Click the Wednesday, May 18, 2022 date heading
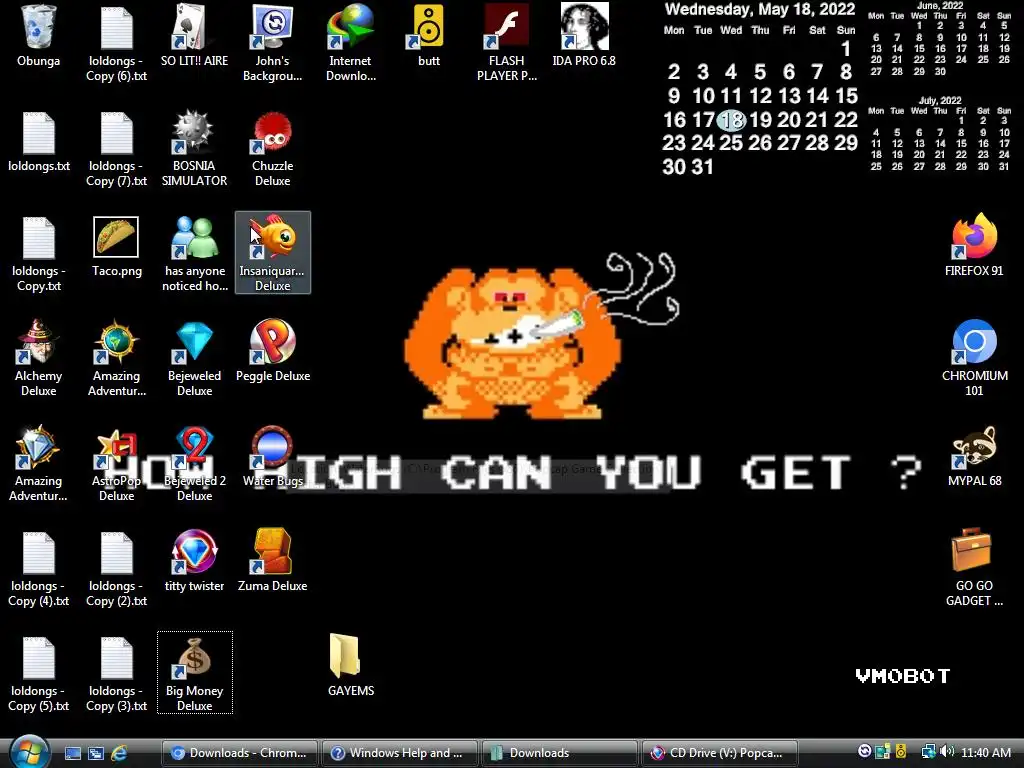This screenshot has height=768, width=1024. [760, 10]
